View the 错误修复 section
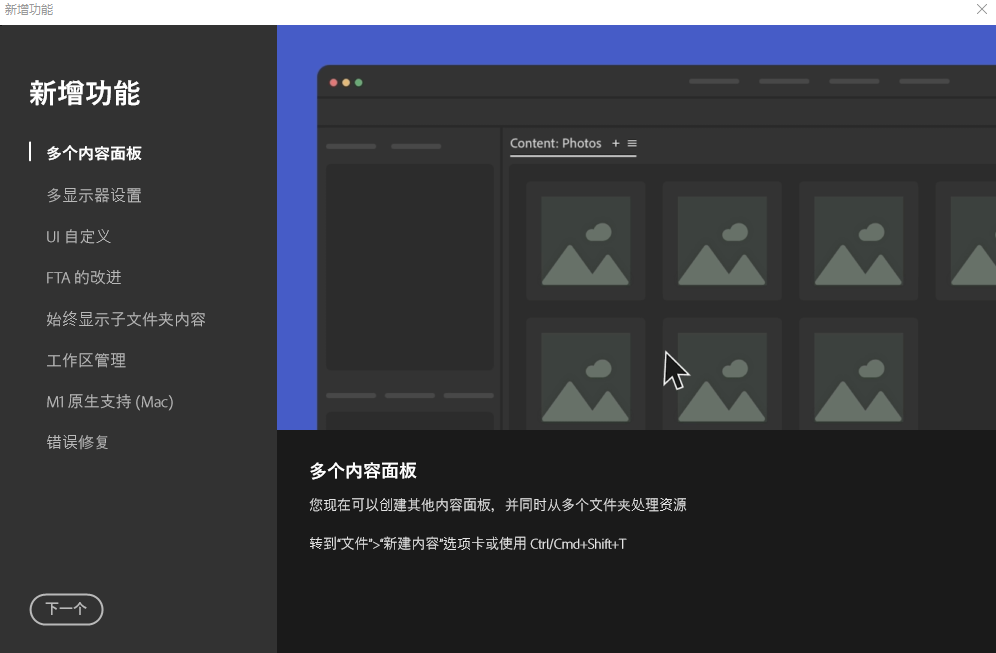This screenshot has width=996, height=653. pyautogui.click(x=77, y=442)
